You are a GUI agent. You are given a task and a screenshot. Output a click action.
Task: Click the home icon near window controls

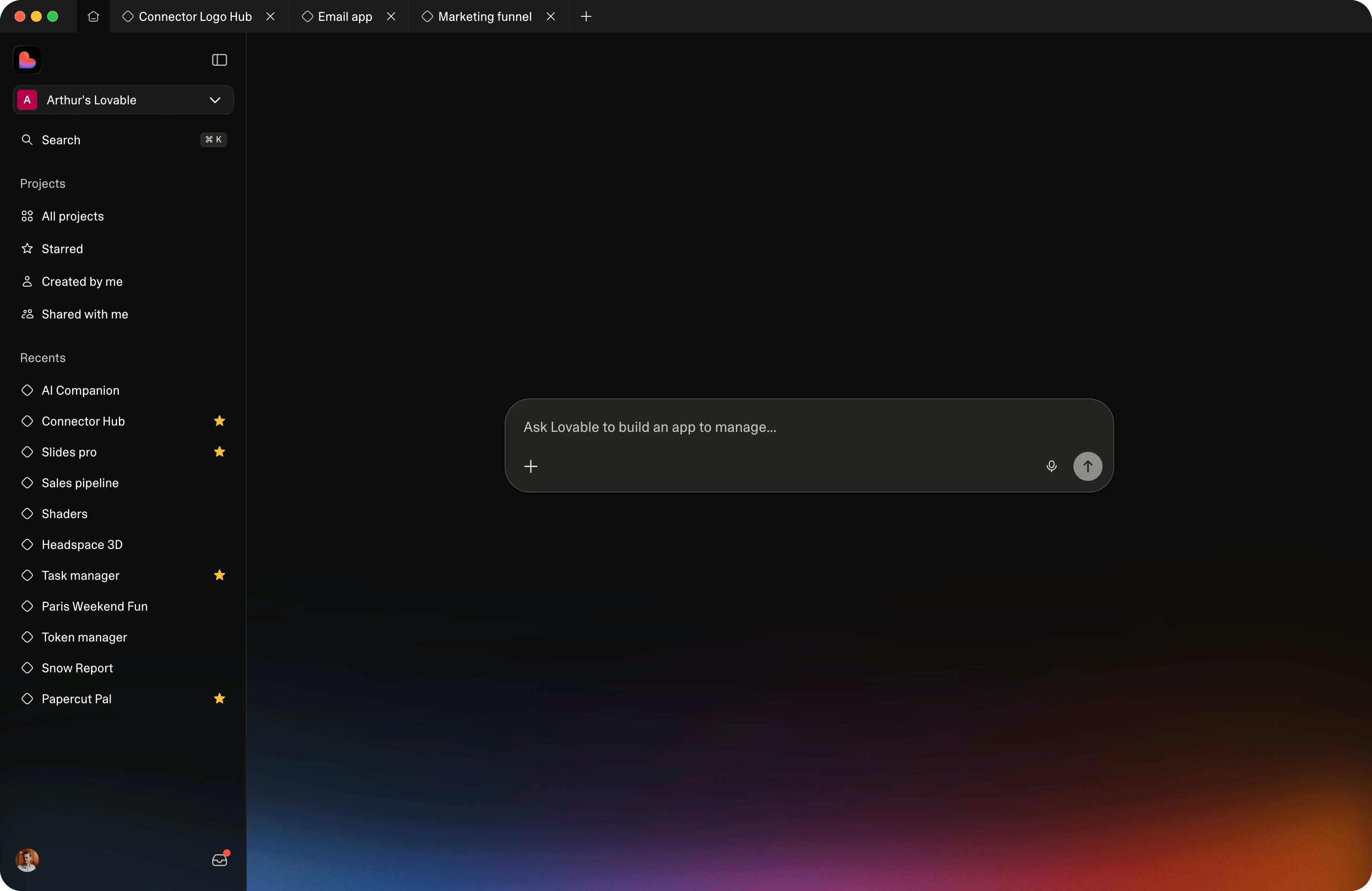coord(93,17)
